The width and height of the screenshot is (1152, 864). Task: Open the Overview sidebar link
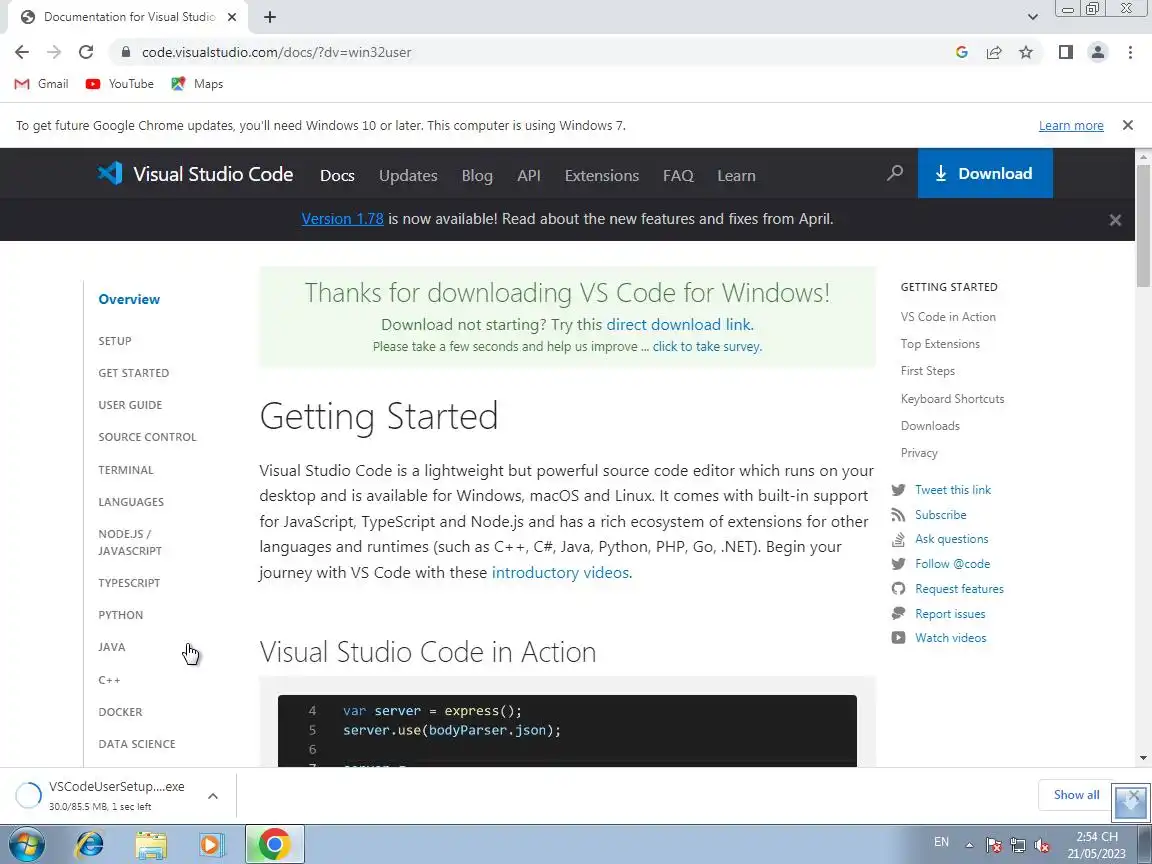coord(129,300)
